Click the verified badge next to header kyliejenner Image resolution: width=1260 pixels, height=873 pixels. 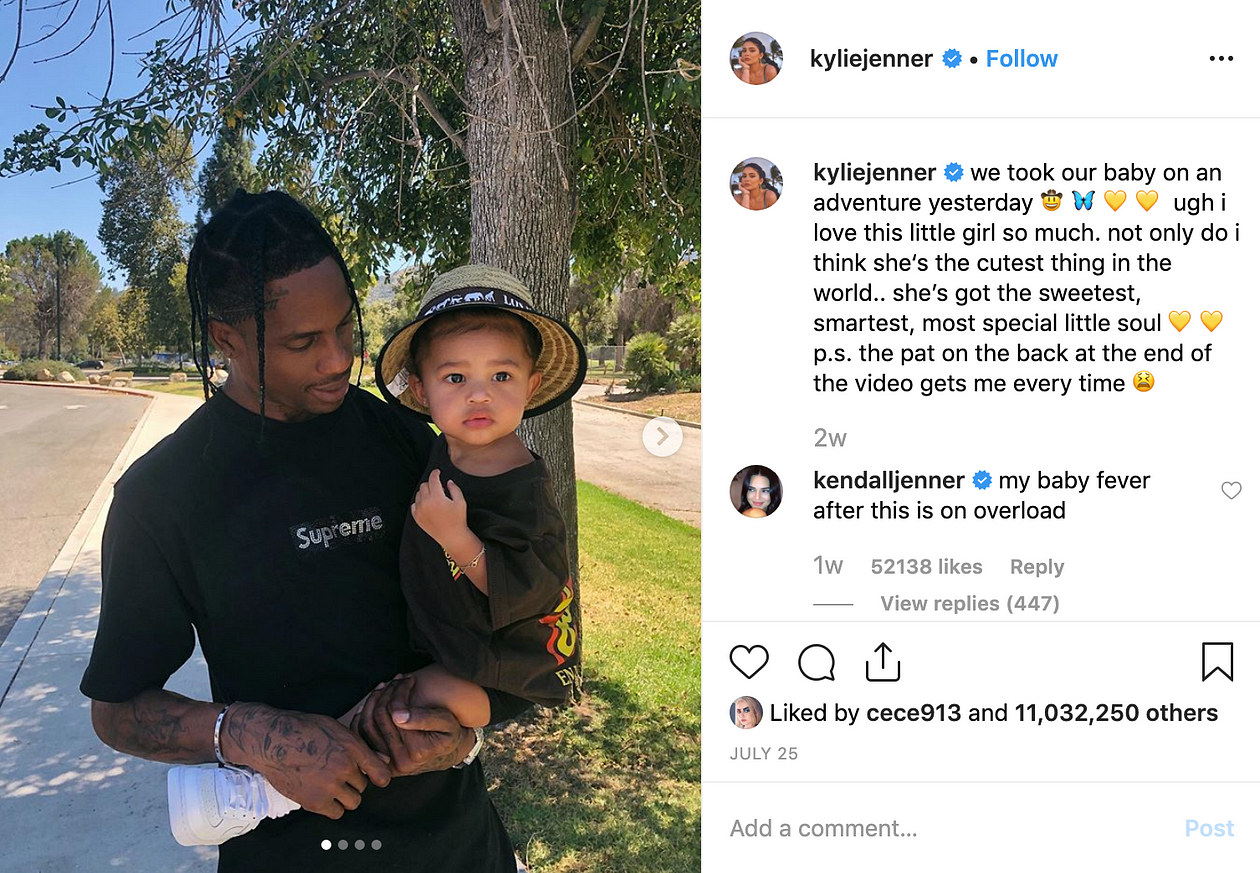pos(952,59)
